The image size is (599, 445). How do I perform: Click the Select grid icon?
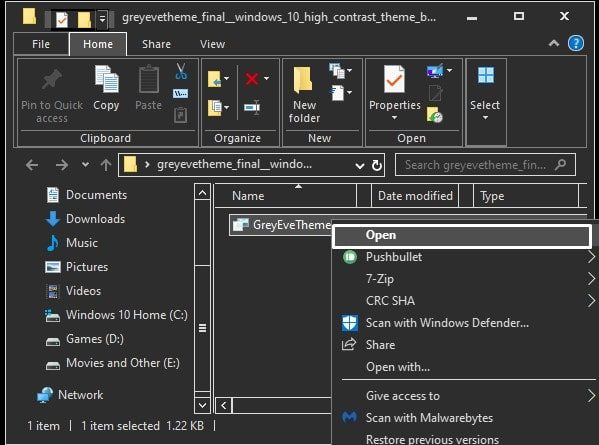(x=486, y=75)
